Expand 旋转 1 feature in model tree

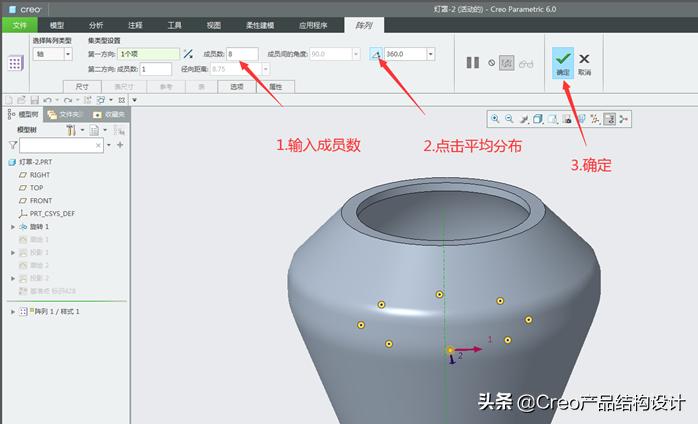[13, 227]
